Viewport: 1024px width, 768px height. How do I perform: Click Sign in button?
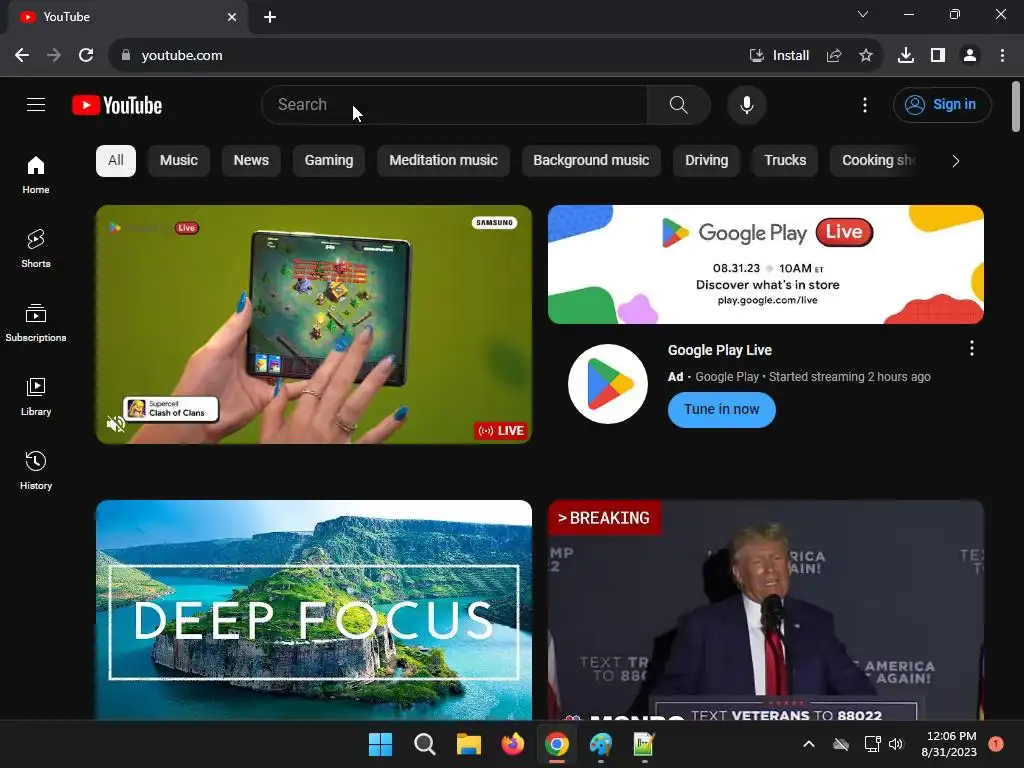click(942, 104)
